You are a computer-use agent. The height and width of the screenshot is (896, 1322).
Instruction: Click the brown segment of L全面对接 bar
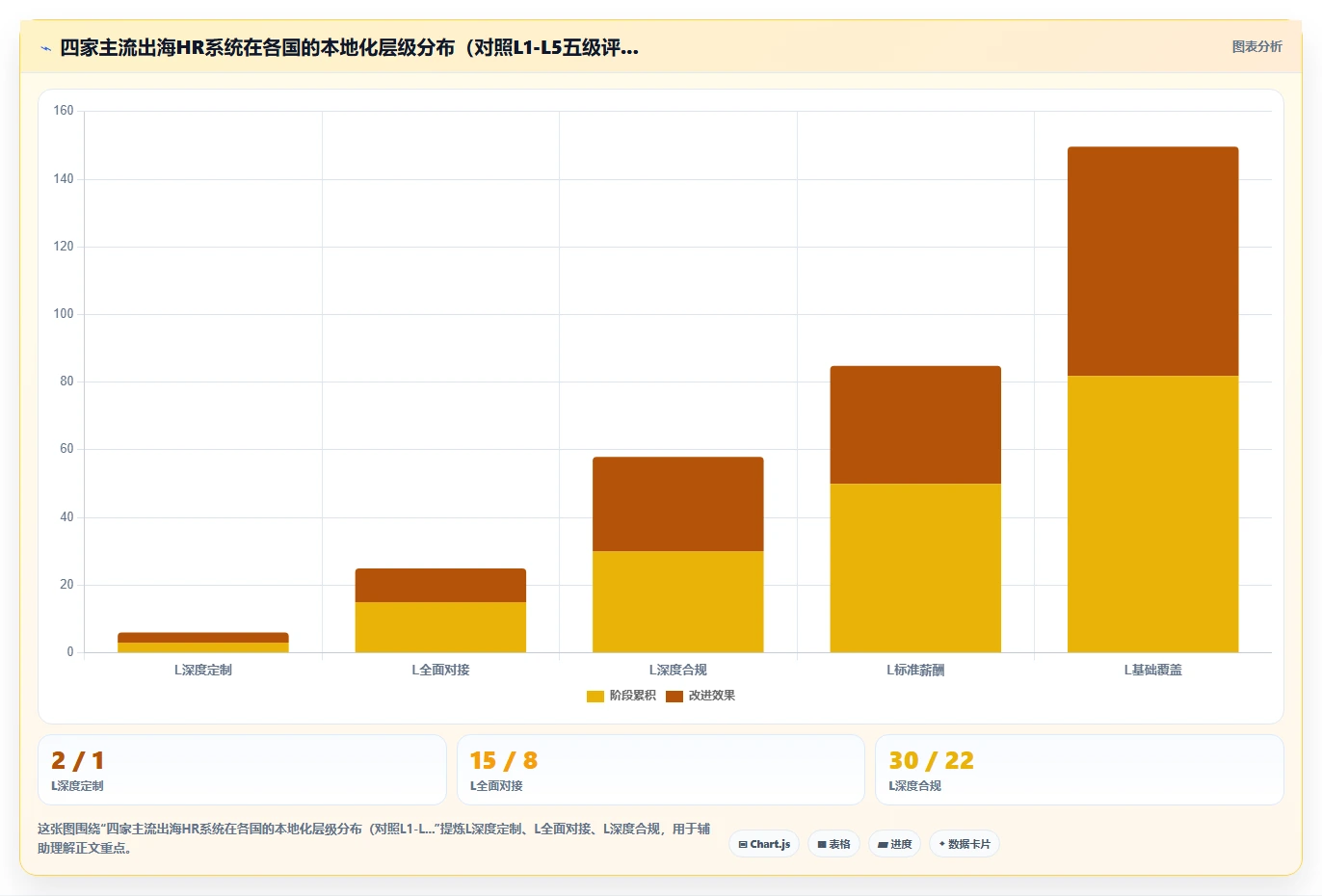click(x=440, y=585)
